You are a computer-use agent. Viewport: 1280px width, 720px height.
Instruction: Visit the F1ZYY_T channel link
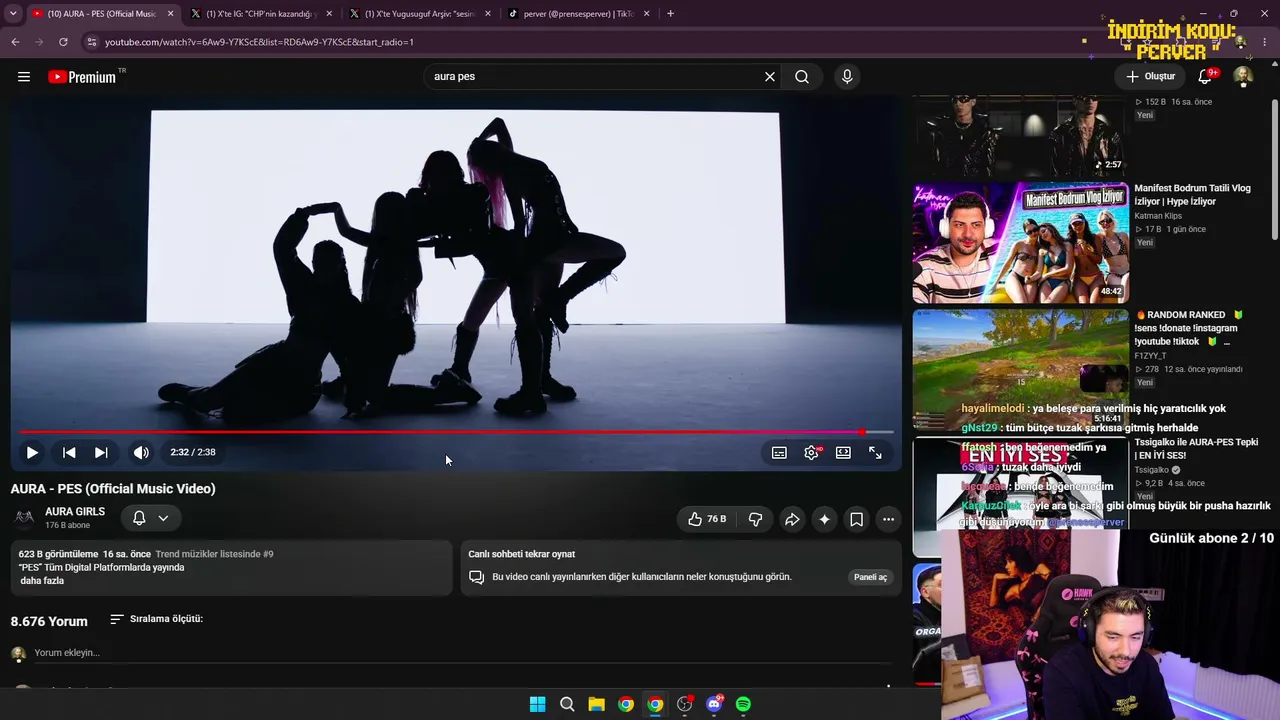tap(1150, 356)
